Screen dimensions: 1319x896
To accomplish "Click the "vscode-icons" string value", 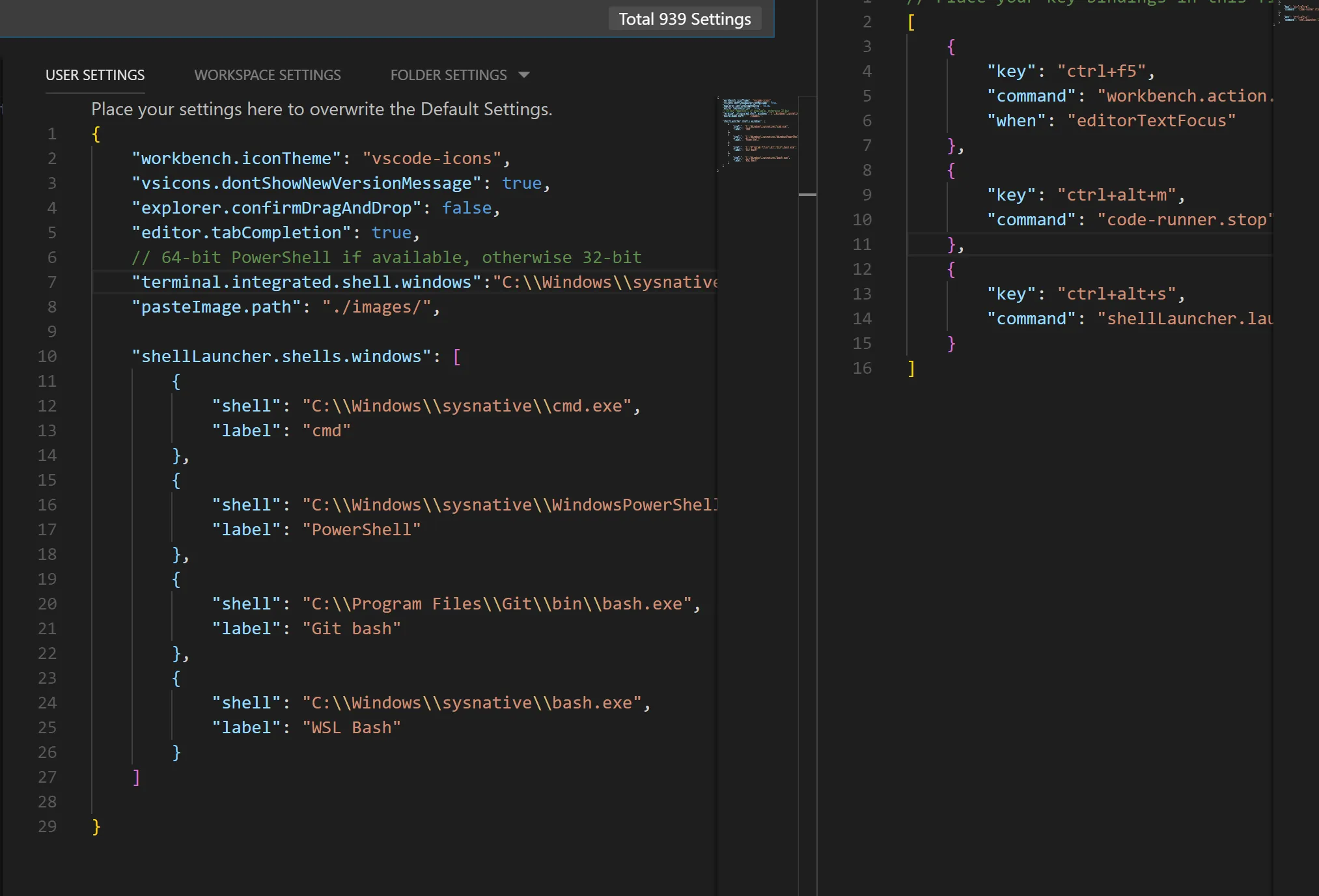I will pyautogui.click(x=431, y=158).
